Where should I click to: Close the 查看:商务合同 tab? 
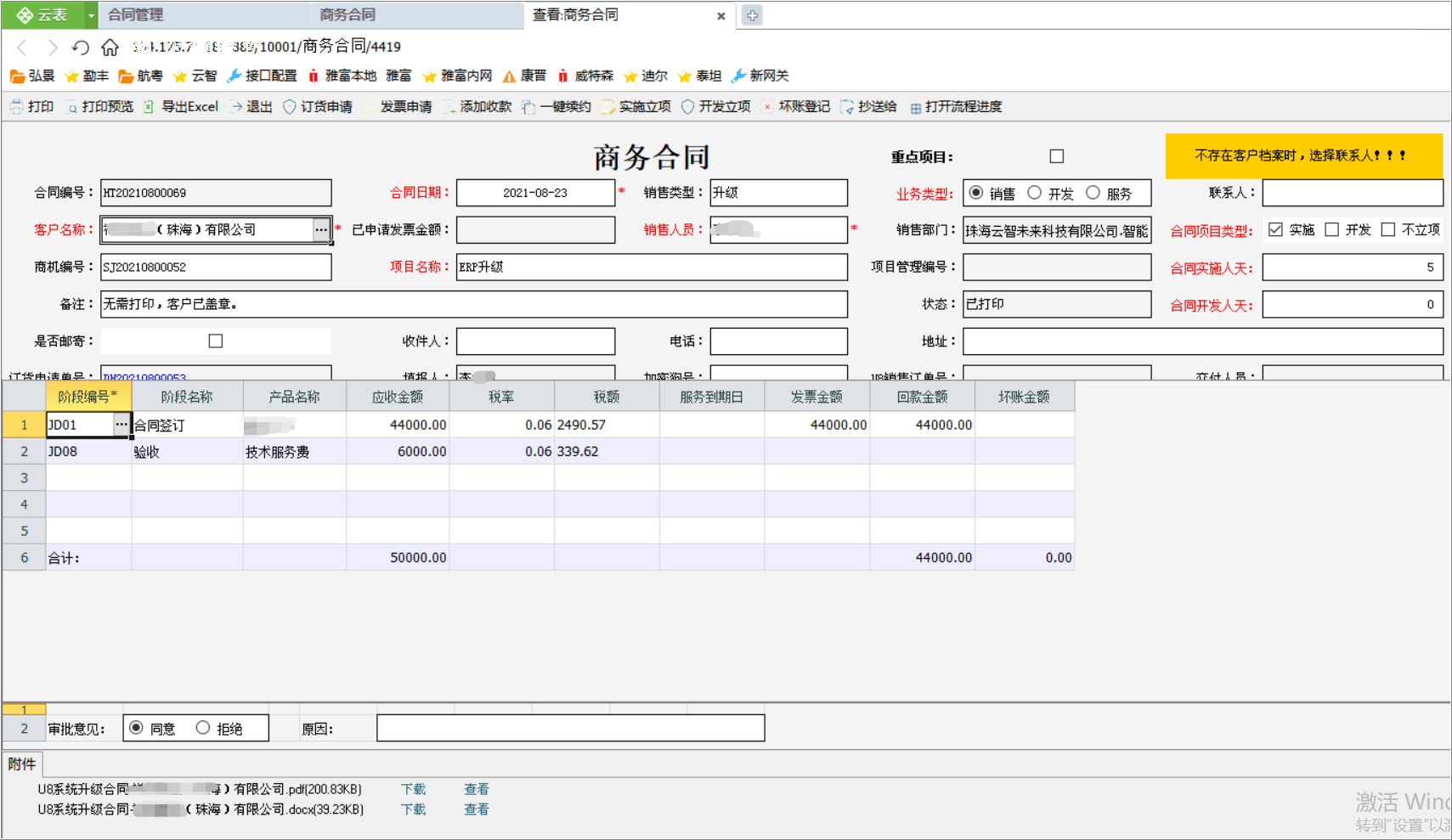click(721, 16)
